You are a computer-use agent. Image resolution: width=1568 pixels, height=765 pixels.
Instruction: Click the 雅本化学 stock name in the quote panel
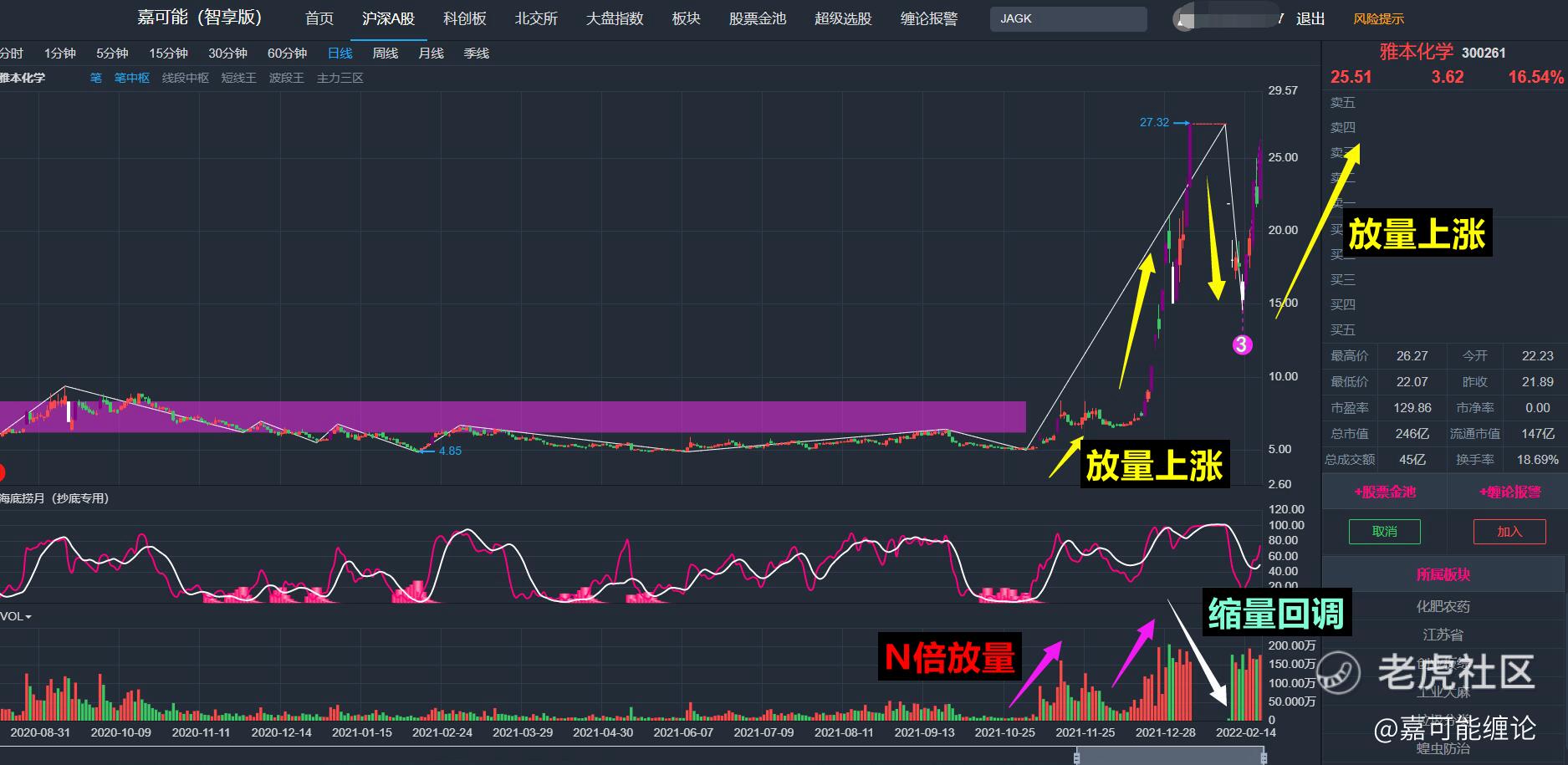(1417, 52)
